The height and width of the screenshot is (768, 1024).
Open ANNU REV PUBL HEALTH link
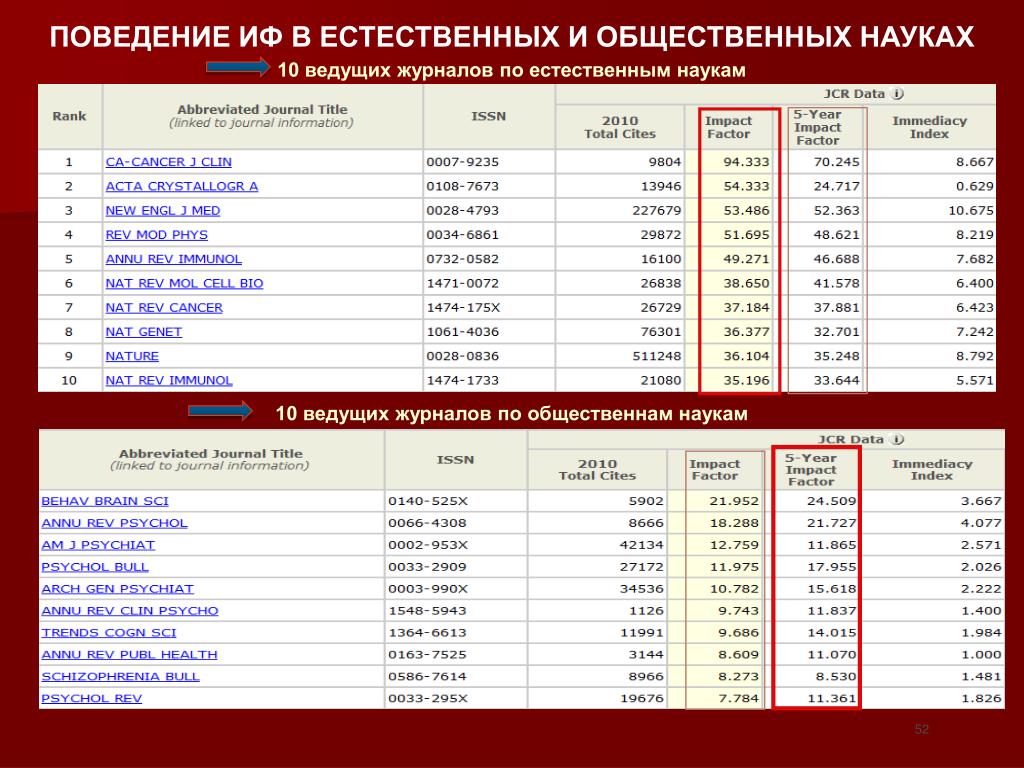coord(129,654)
